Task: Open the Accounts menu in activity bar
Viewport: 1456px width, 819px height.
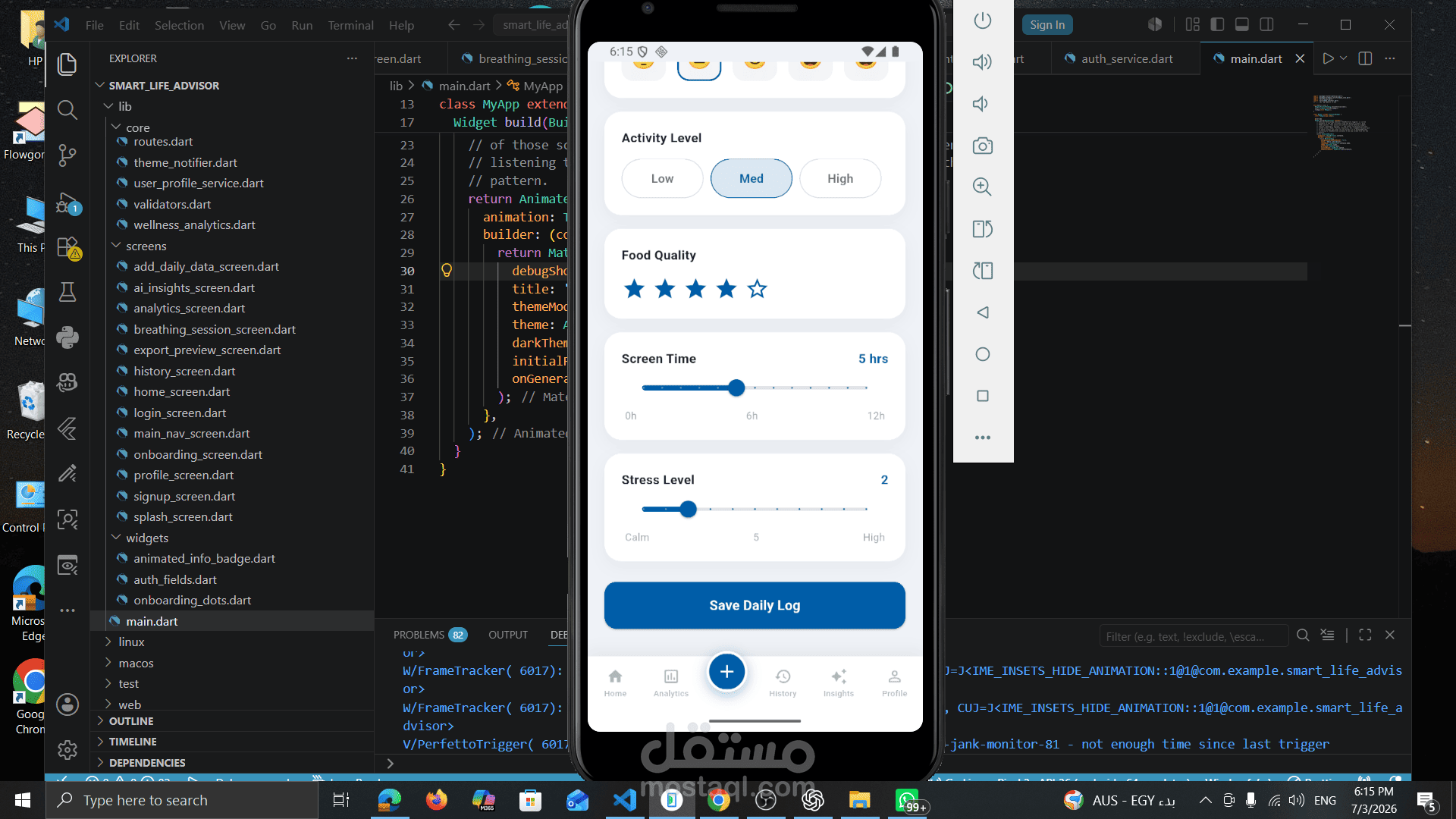Action: point(67,704)
